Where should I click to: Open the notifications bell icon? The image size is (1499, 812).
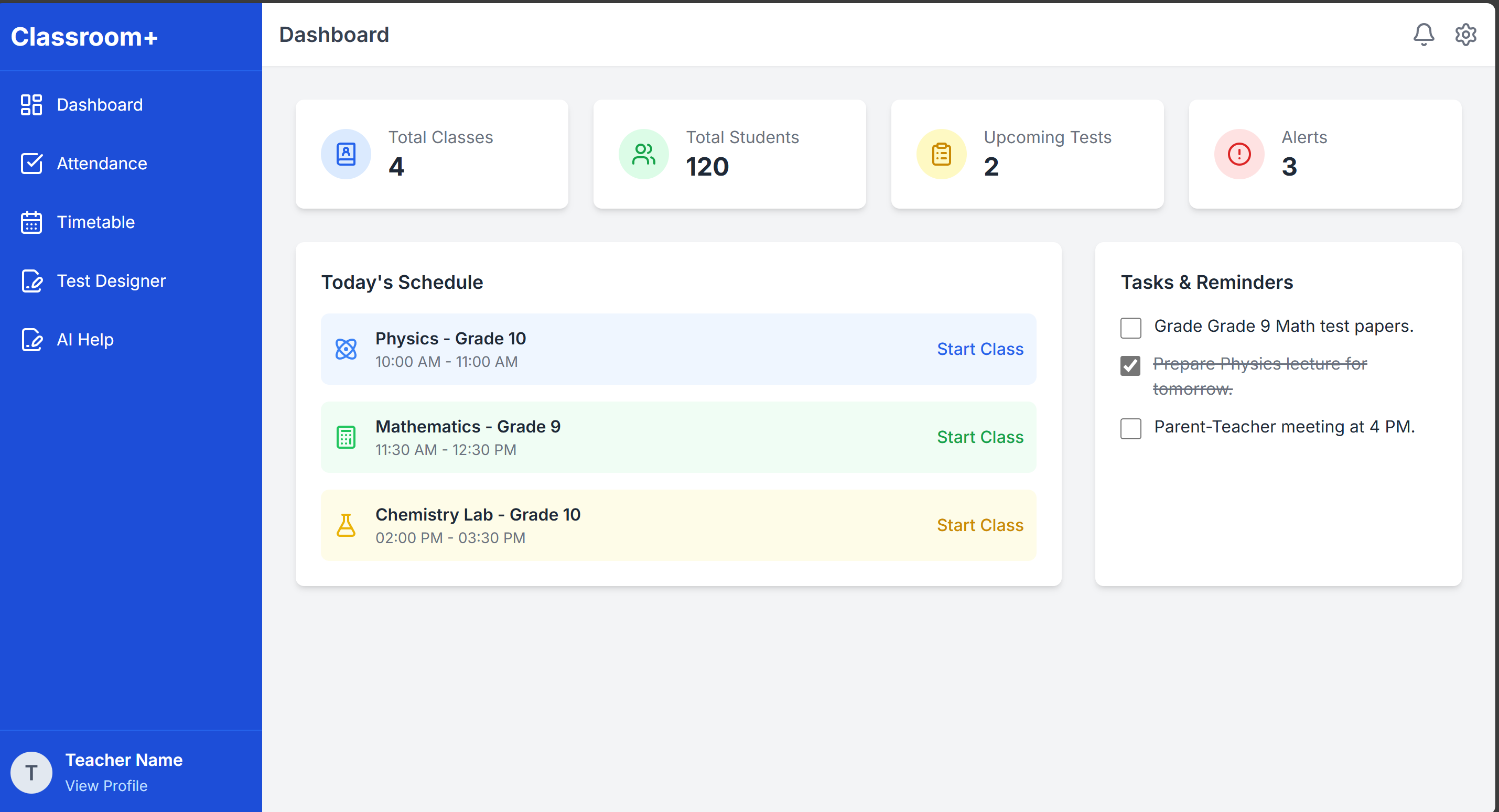click(x=1423, y=34)
